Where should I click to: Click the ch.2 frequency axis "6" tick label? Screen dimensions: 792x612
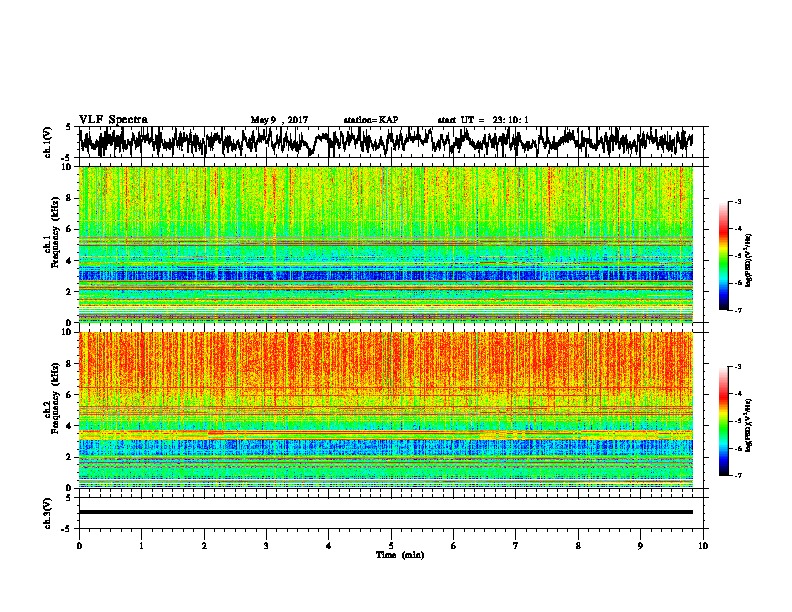click(71, 395)
